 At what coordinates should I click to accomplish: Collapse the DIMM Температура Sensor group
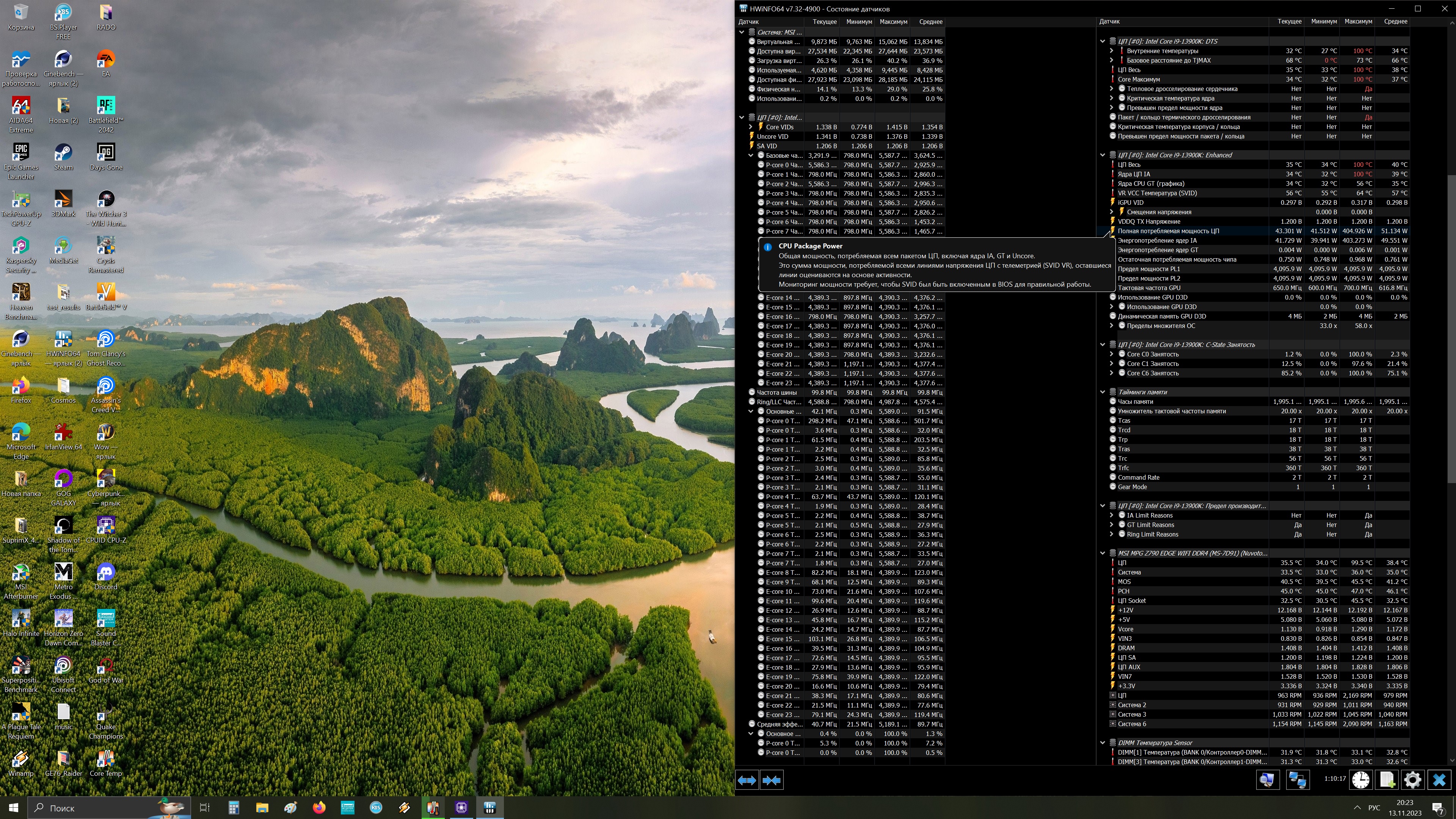point(1102,743)
